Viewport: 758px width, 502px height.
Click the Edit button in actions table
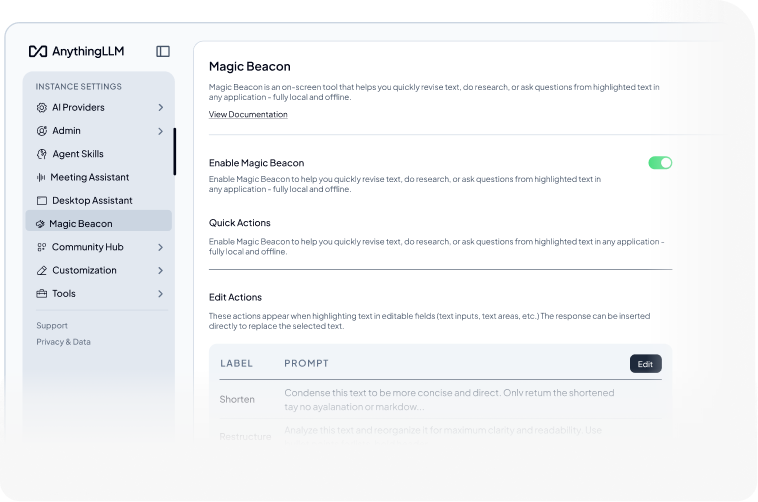tap(645, 364)
